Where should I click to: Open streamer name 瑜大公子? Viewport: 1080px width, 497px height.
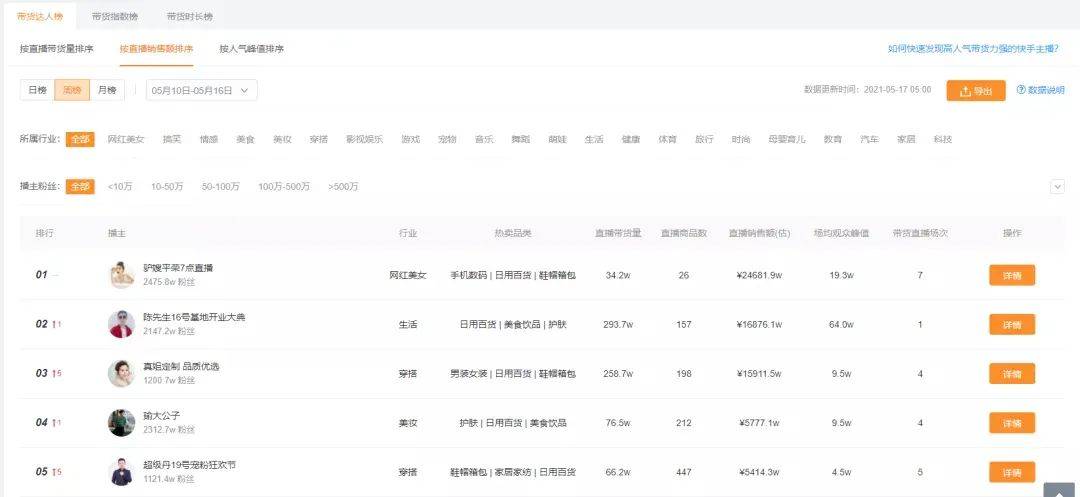click(162, 416)
